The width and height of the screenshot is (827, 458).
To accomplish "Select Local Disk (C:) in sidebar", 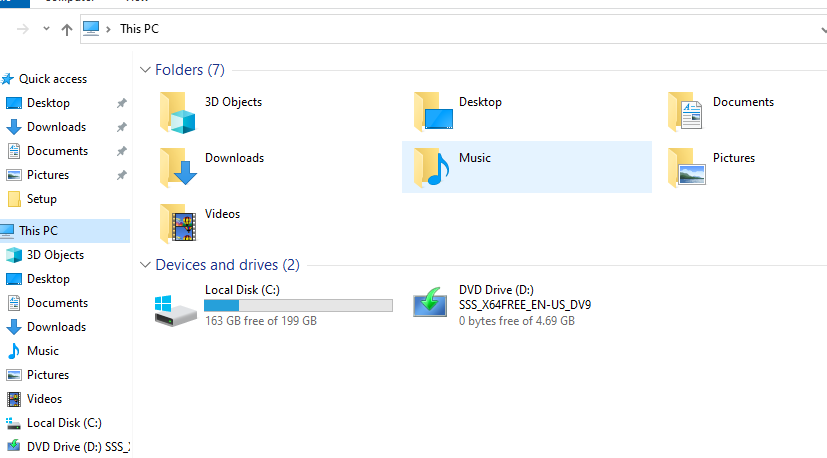I will coord(63,423).
